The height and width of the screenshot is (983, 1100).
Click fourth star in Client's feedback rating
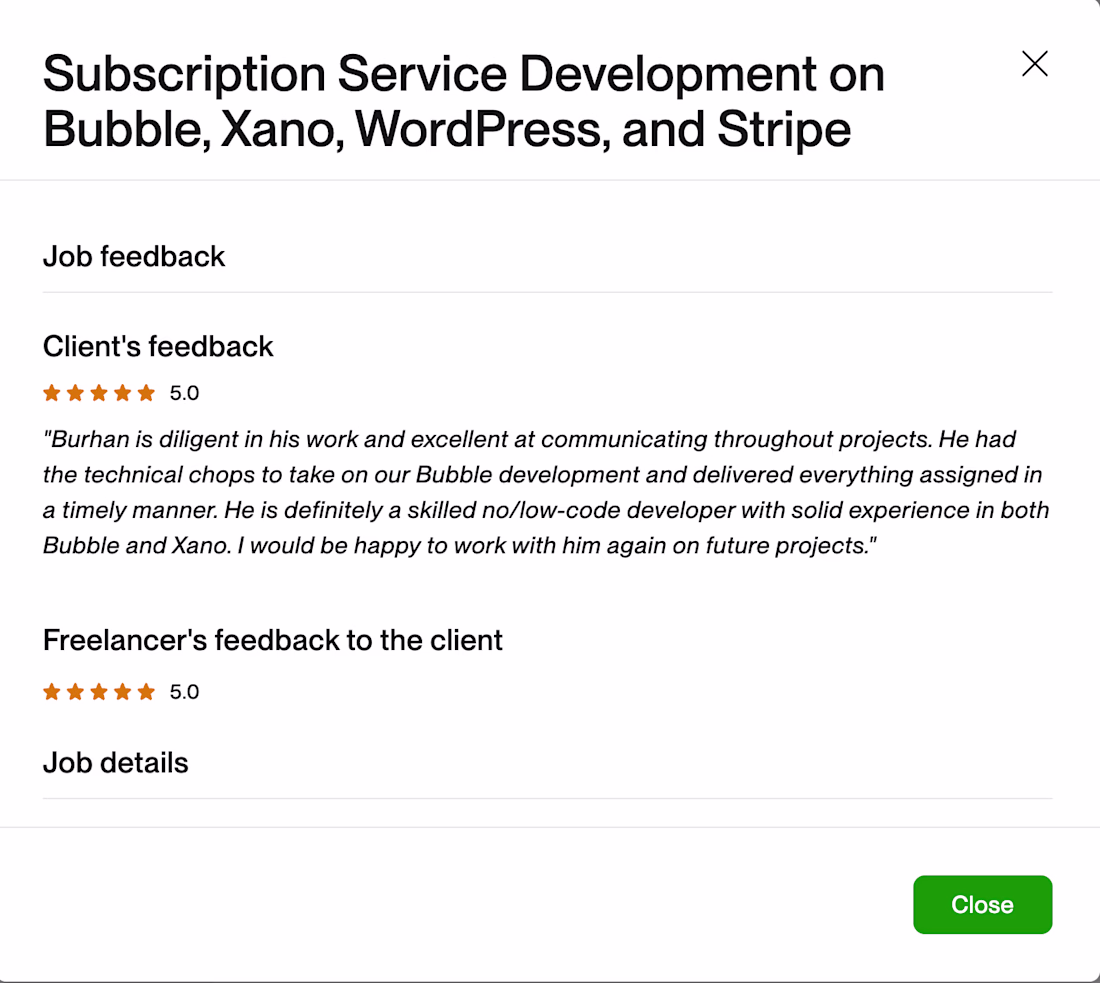pos(122,393)
